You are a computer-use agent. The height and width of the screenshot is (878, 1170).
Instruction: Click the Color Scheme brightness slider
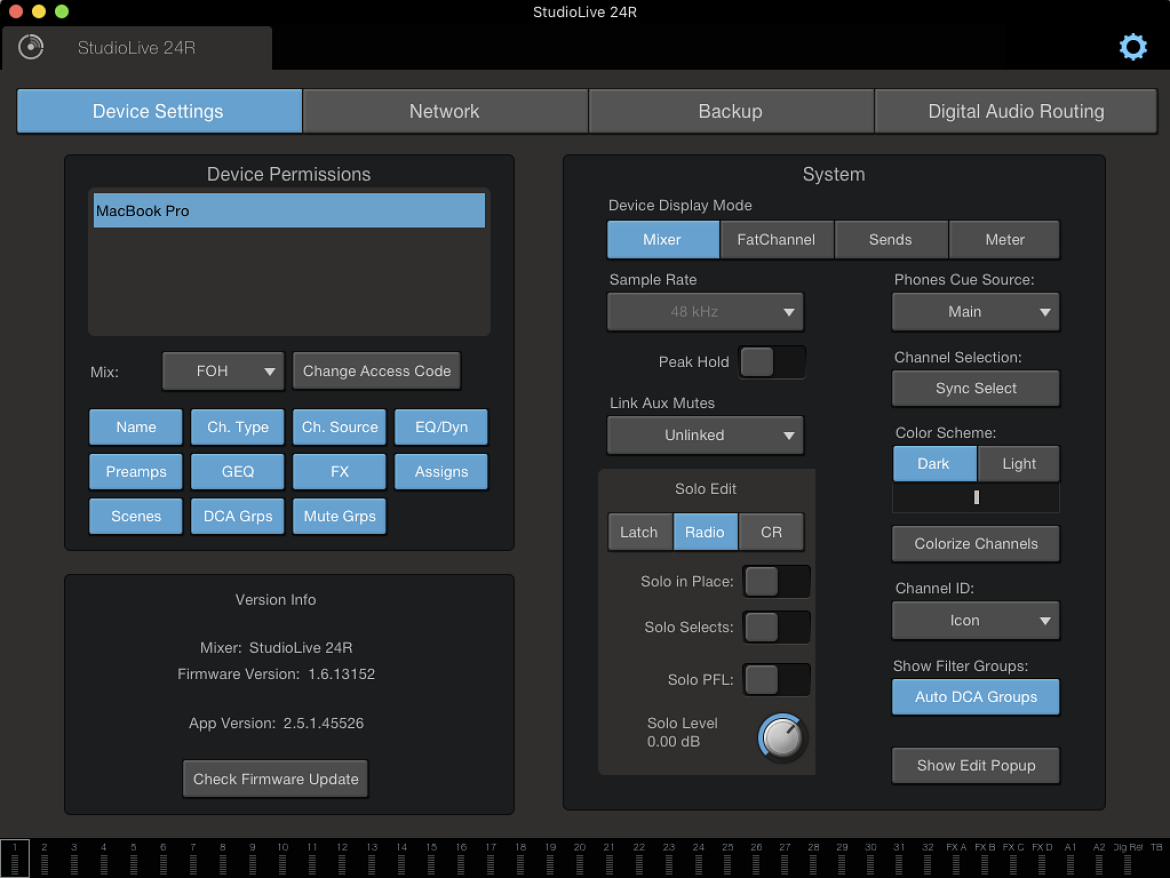tap(976, 498)
